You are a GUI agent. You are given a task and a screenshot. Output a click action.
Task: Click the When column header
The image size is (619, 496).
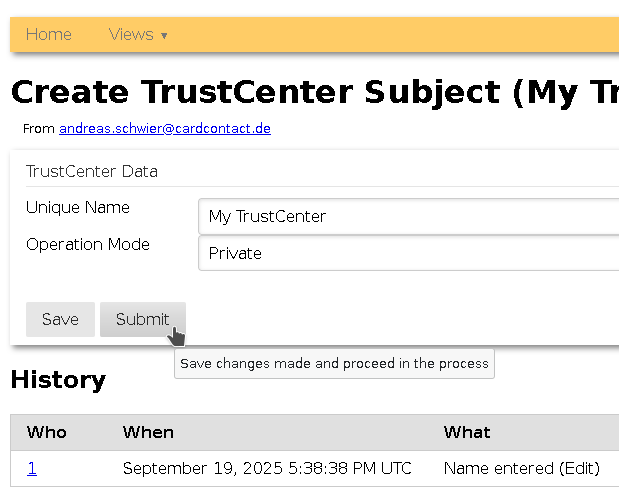(148, 432)
